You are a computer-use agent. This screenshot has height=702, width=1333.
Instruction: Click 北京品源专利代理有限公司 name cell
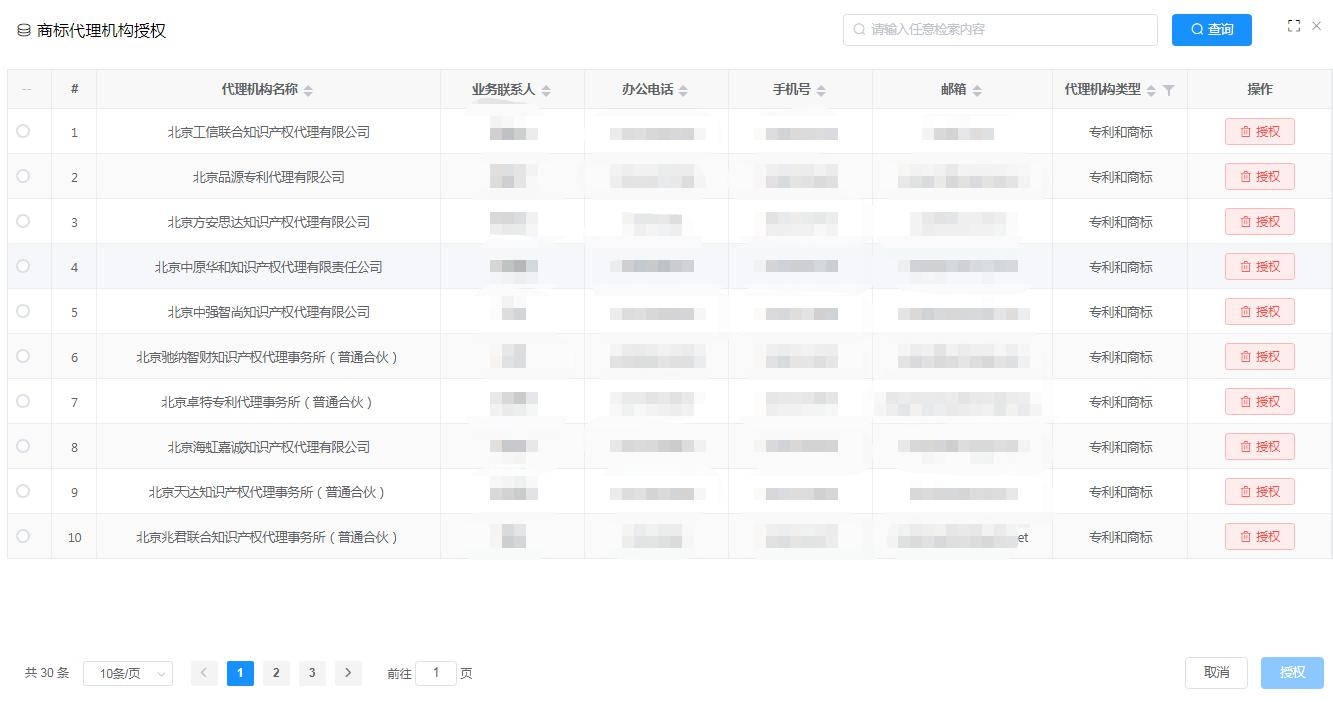[269, 177]
